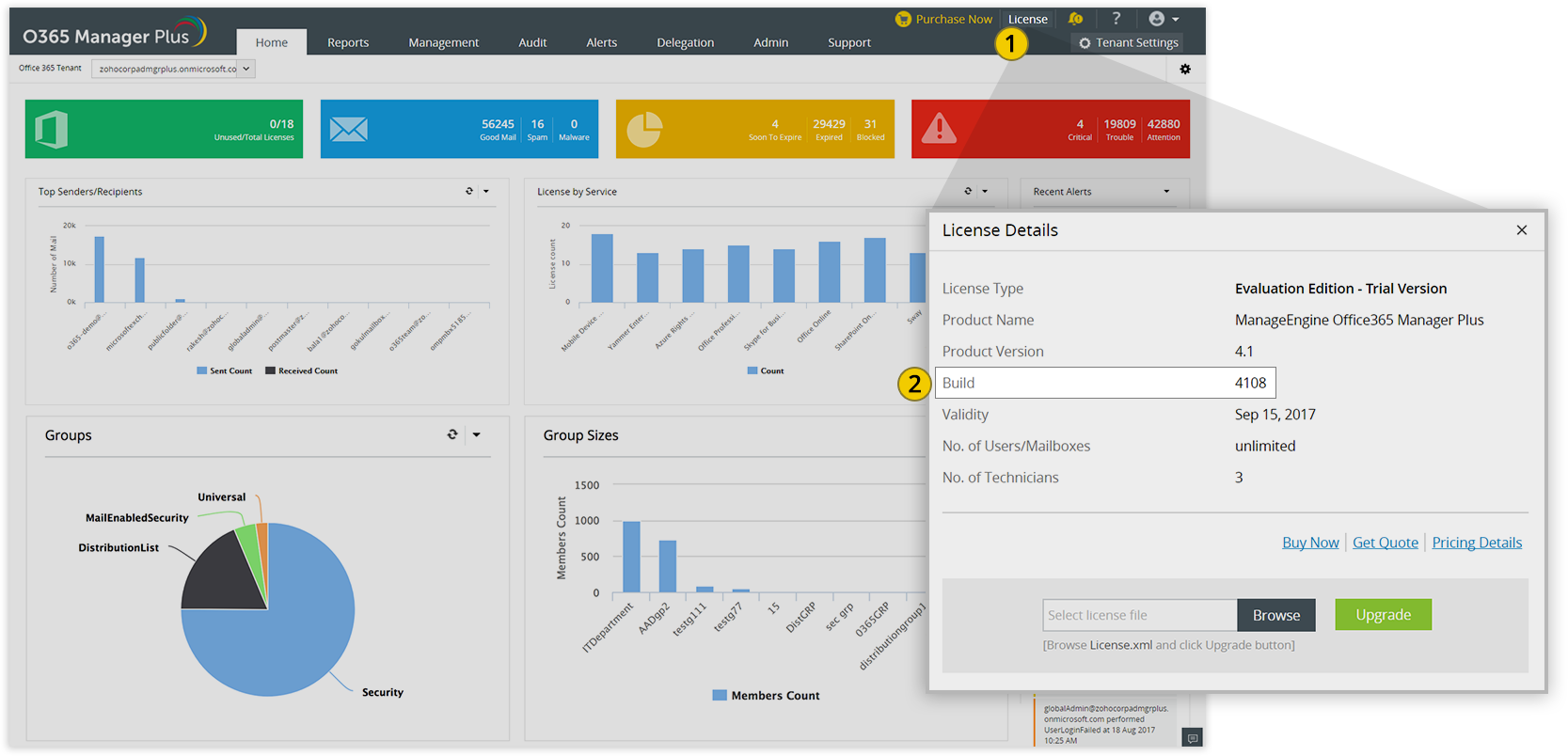Go to the Management tab
1568x756 pixels.
[444, 42]
